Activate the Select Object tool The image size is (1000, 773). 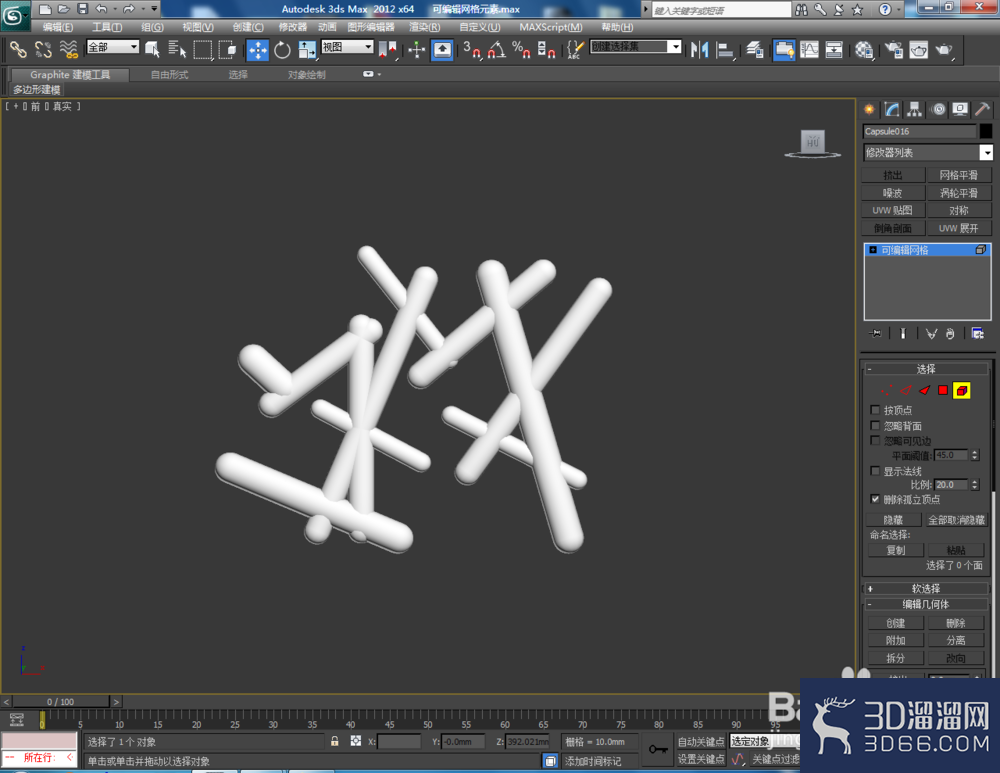click(x=152, y=49)
